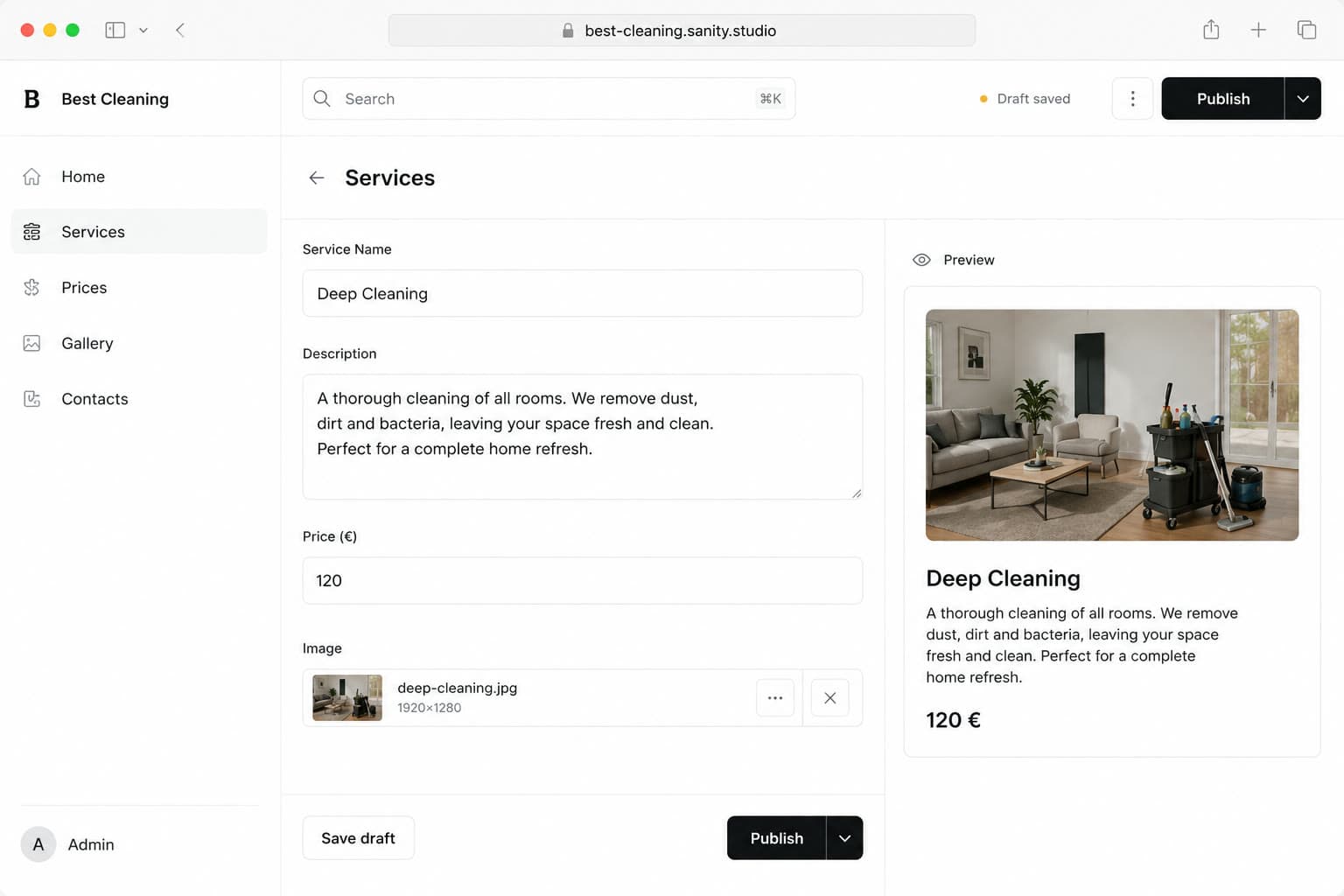Toggle the browser sidebar panel icon
The height and width of the screenshot is (896, 1344).
click(115, 30)
